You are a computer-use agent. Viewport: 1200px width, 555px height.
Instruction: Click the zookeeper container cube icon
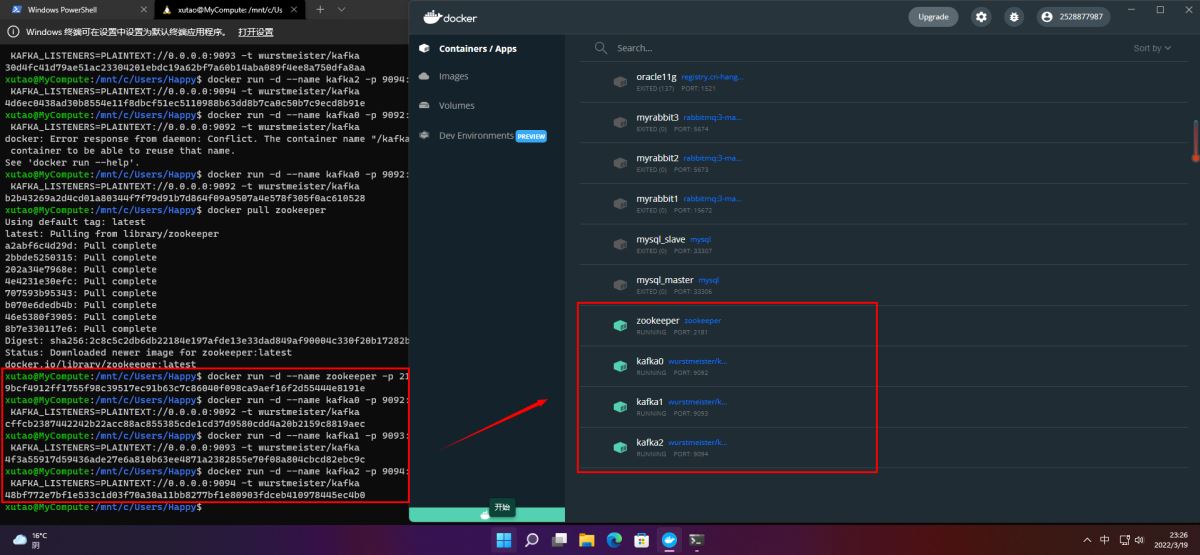(619, 325)
